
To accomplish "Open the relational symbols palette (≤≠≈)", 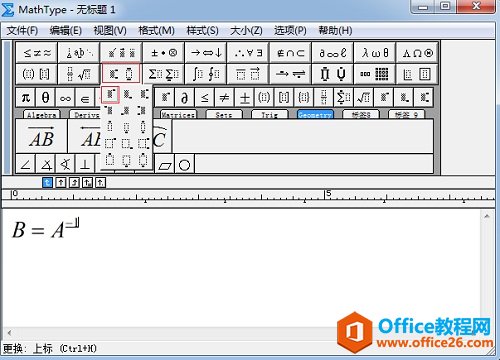I will tap(37, 53).
